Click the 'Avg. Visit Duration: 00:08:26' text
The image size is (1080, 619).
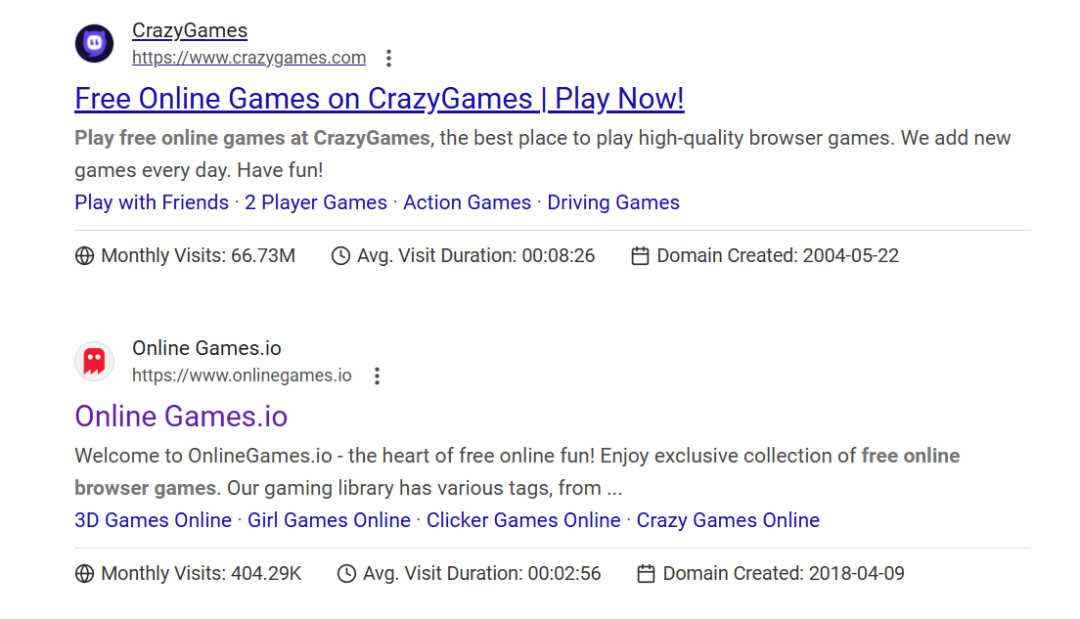click(476, 256)
